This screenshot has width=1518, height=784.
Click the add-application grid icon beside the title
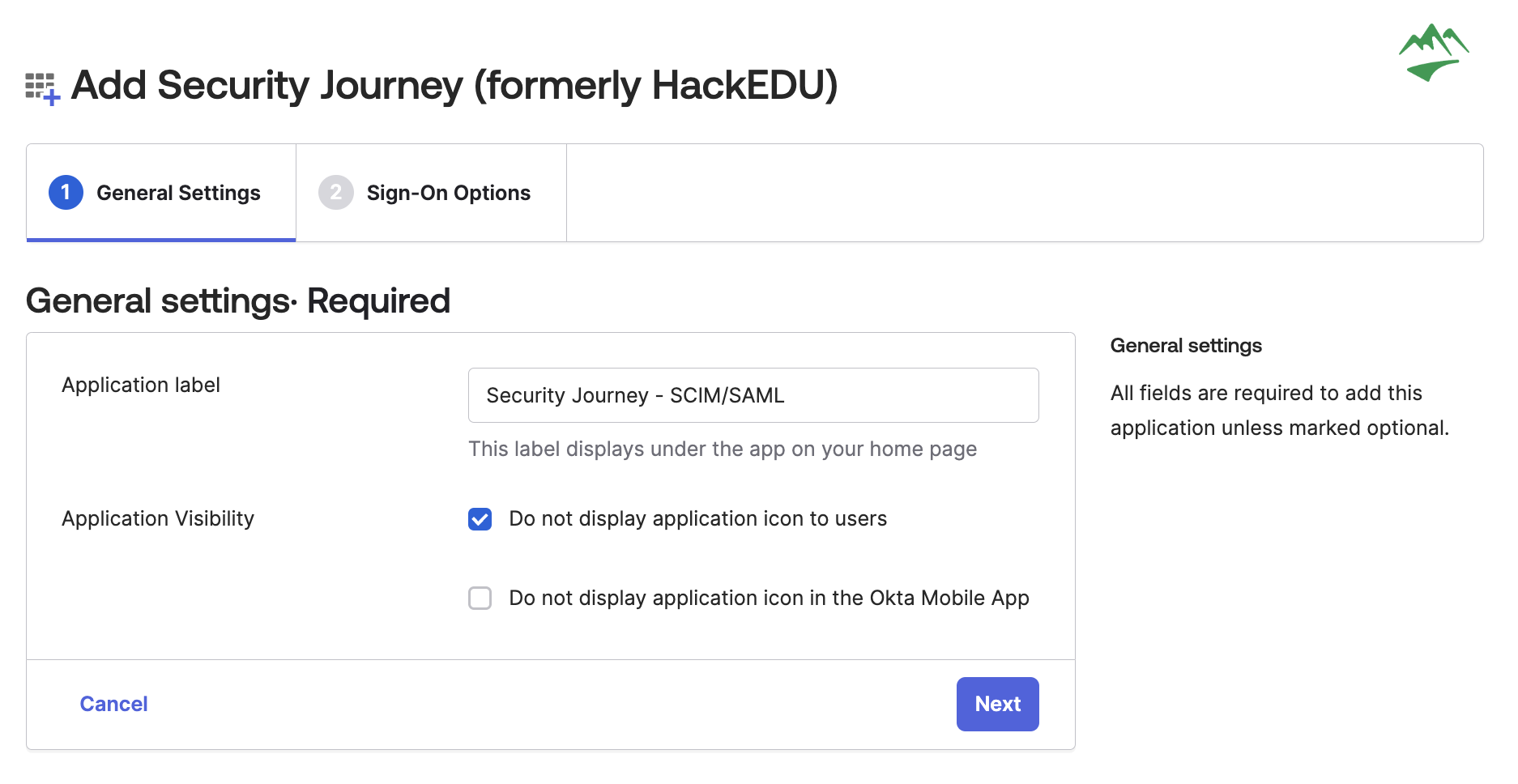(x=43, y=89)
